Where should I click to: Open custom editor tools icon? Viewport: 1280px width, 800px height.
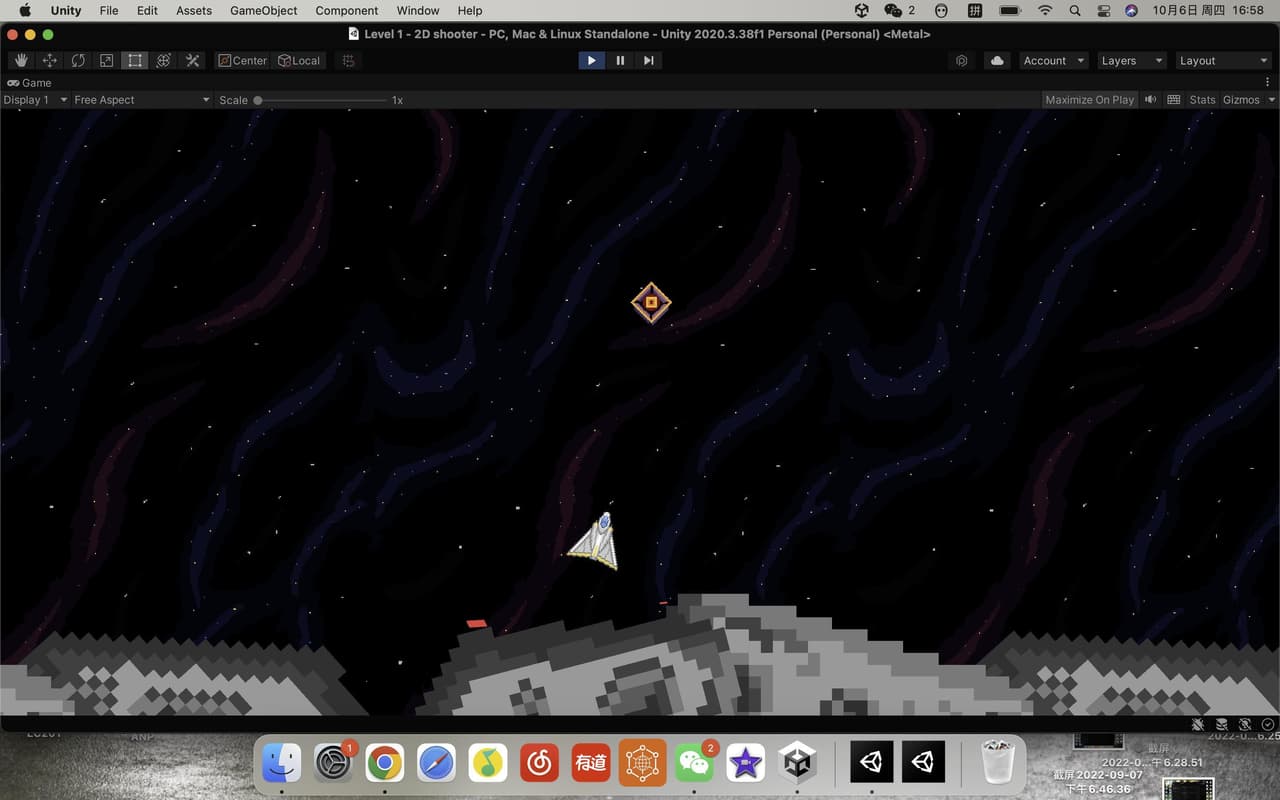click(x=193, y=61)
